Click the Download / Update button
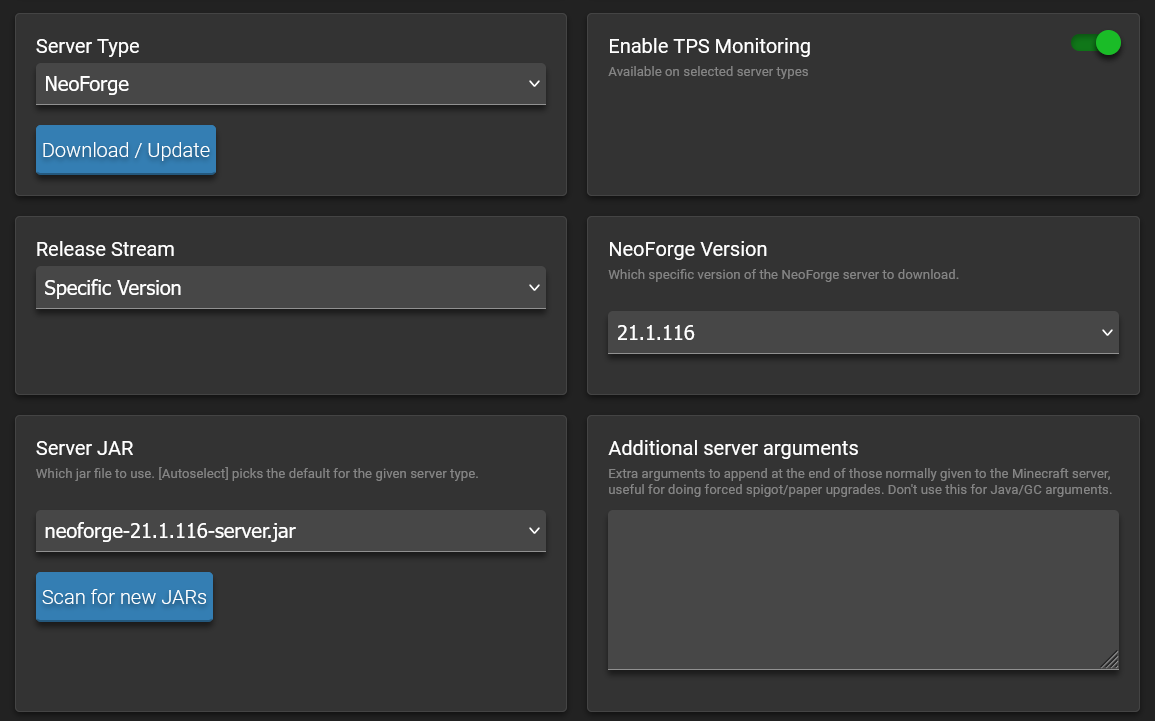Screen dimensions: 1155x721 [x=126, y=150]
